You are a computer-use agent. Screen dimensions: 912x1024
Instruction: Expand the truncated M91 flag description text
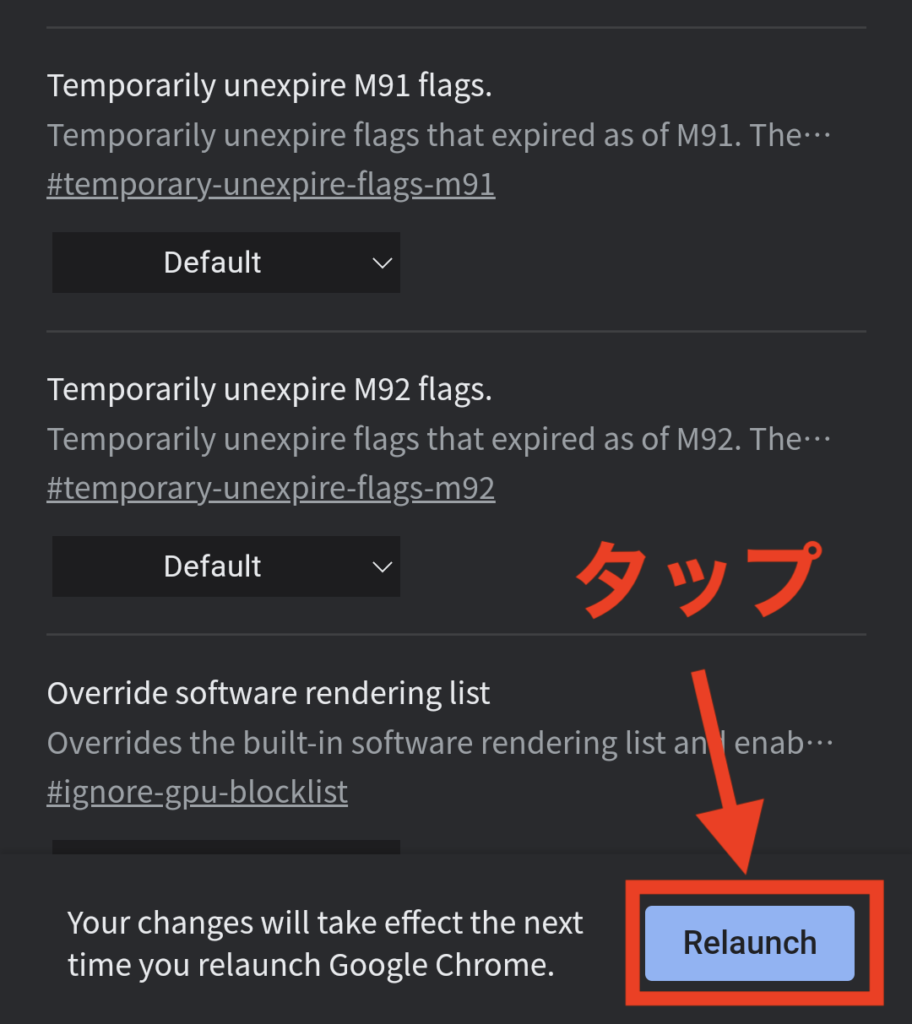tap(439, 135)
